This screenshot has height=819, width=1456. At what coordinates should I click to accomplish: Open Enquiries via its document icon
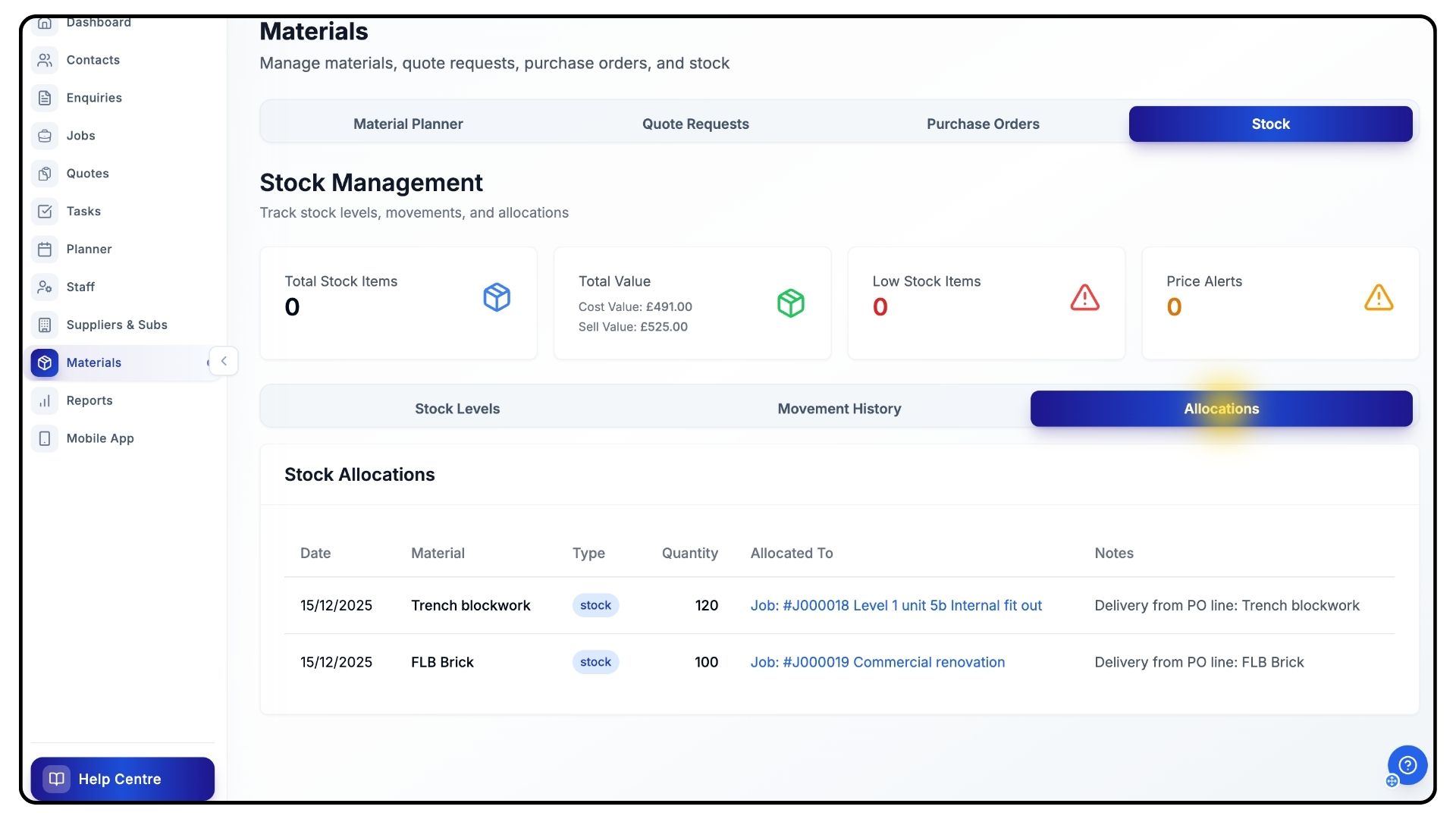[45, 98]
